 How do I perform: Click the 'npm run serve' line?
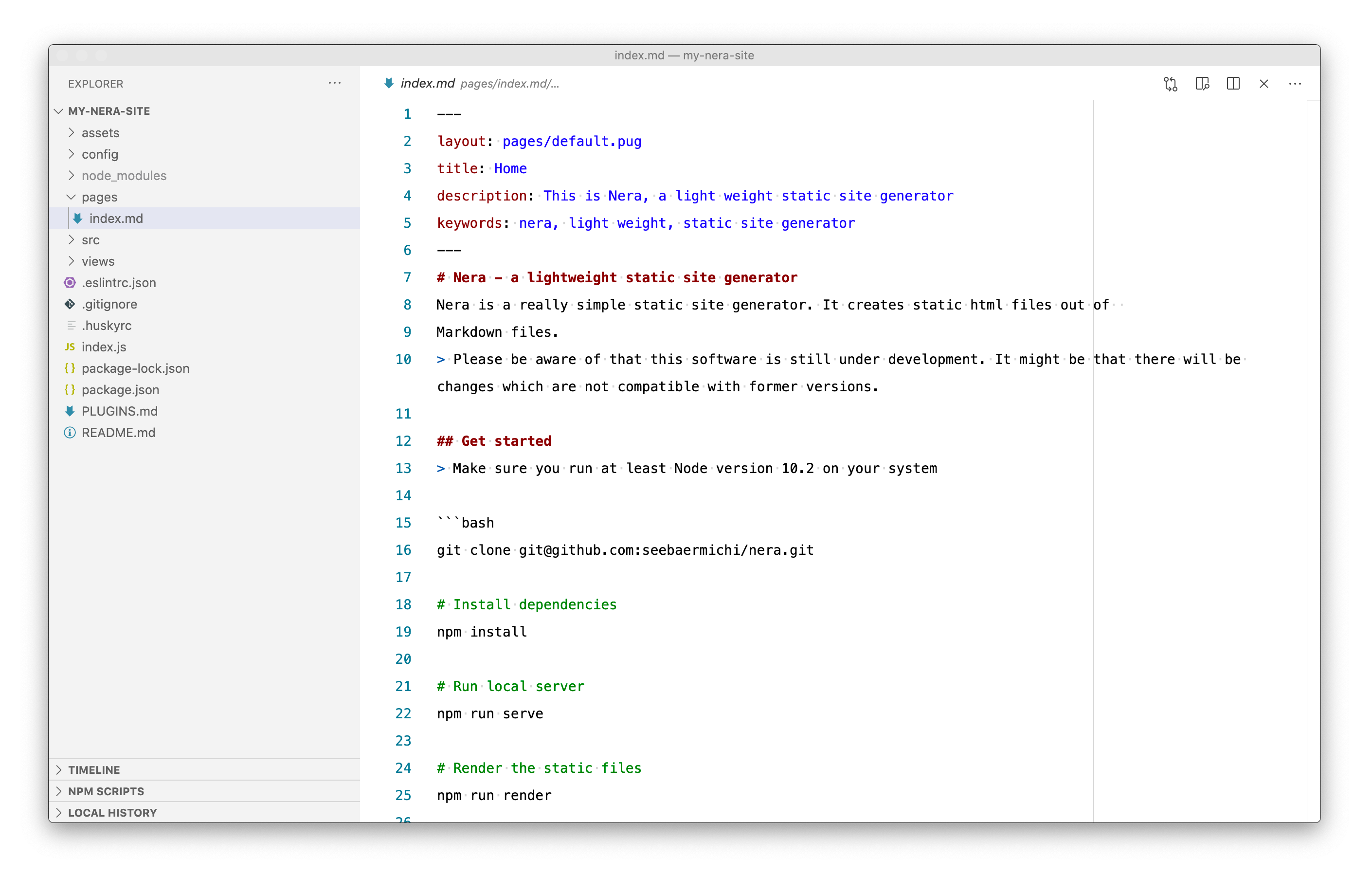tap(490, 713)
